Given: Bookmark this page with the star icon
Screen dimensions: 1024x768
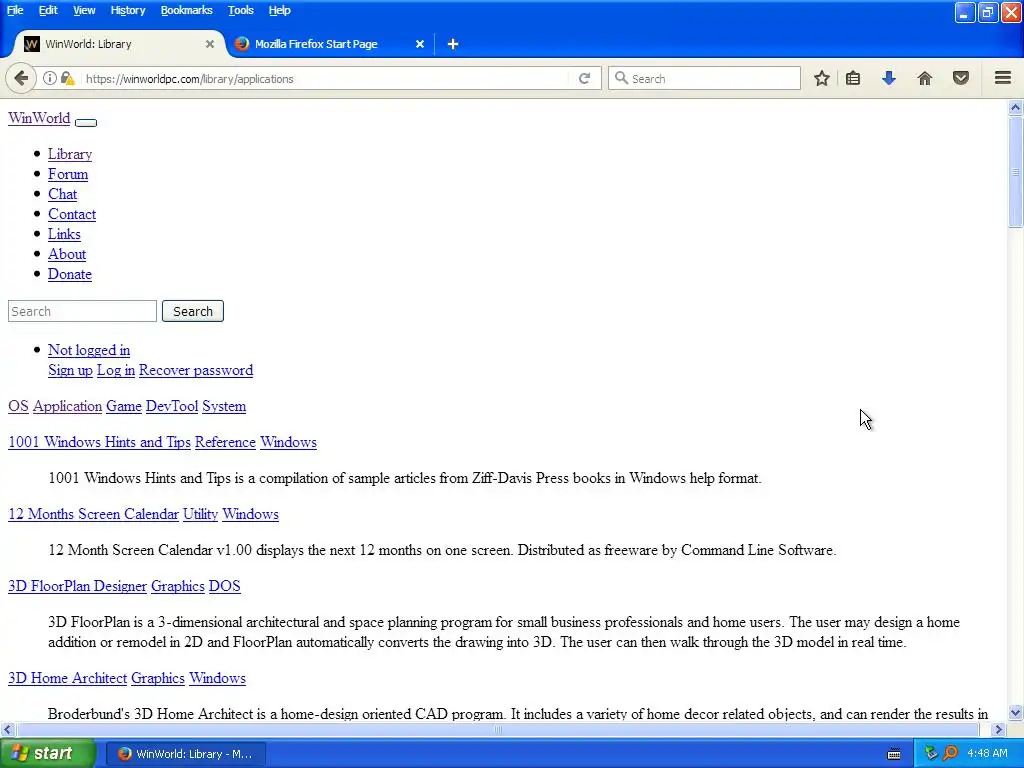Looking at the screenshot, I should [x=822, y=78].
